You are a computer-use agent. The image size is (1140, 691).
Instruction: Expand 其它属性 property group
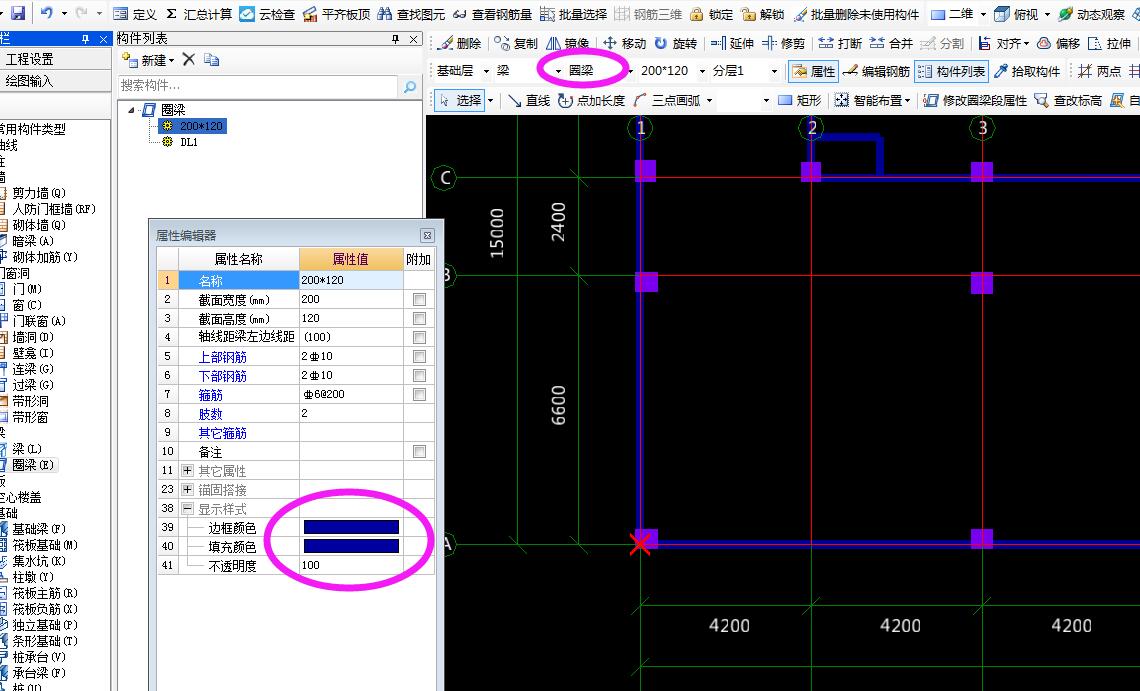[187, 471]
